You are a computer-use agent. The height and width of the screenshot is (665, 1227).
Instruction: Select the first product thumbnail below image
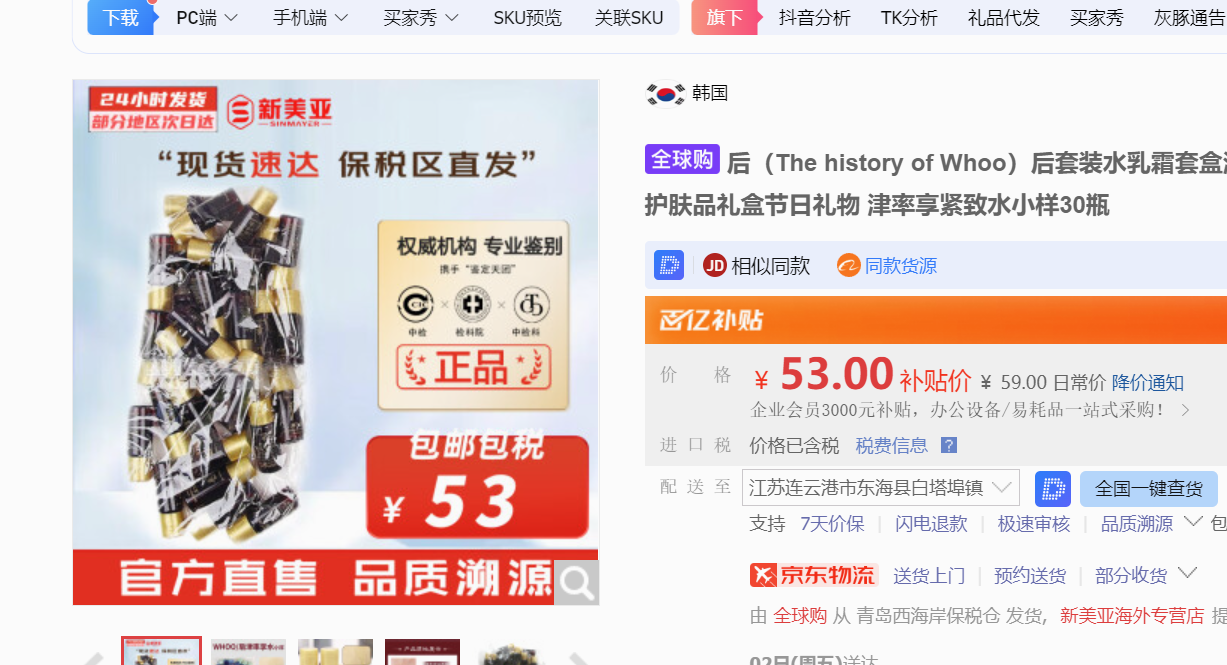click(161, 651)
